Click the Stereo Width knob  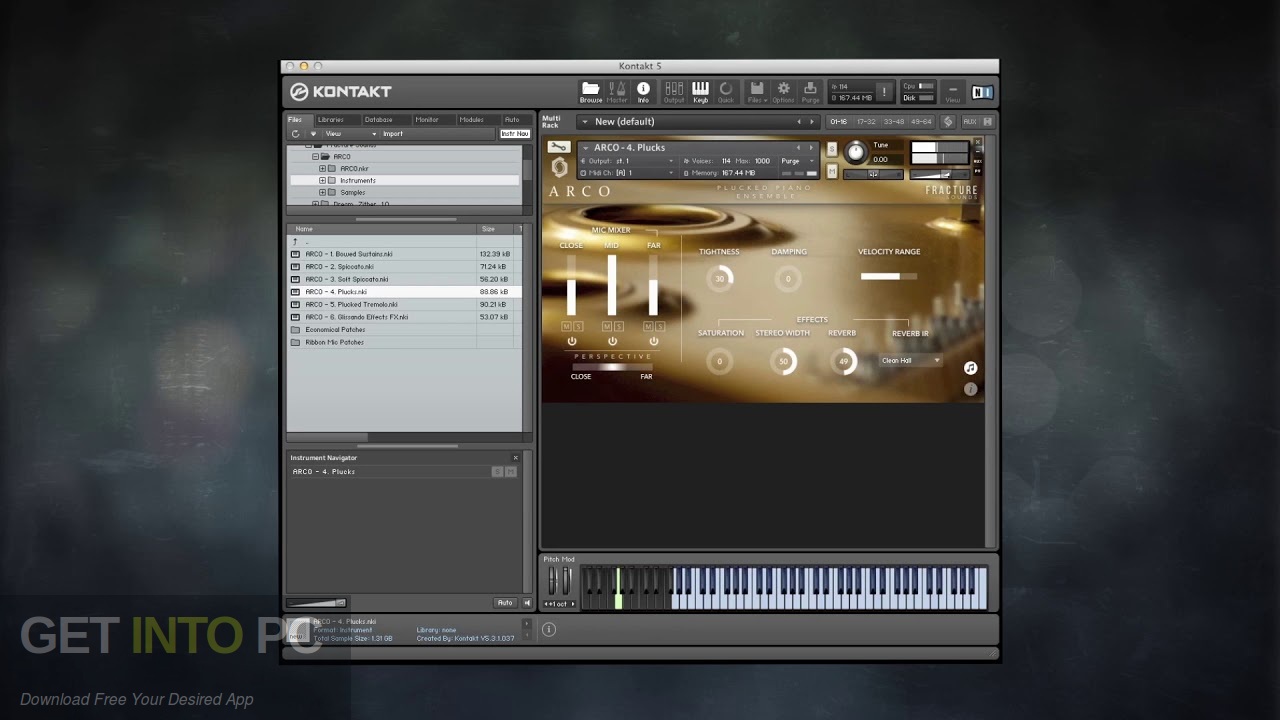(783, 361)
